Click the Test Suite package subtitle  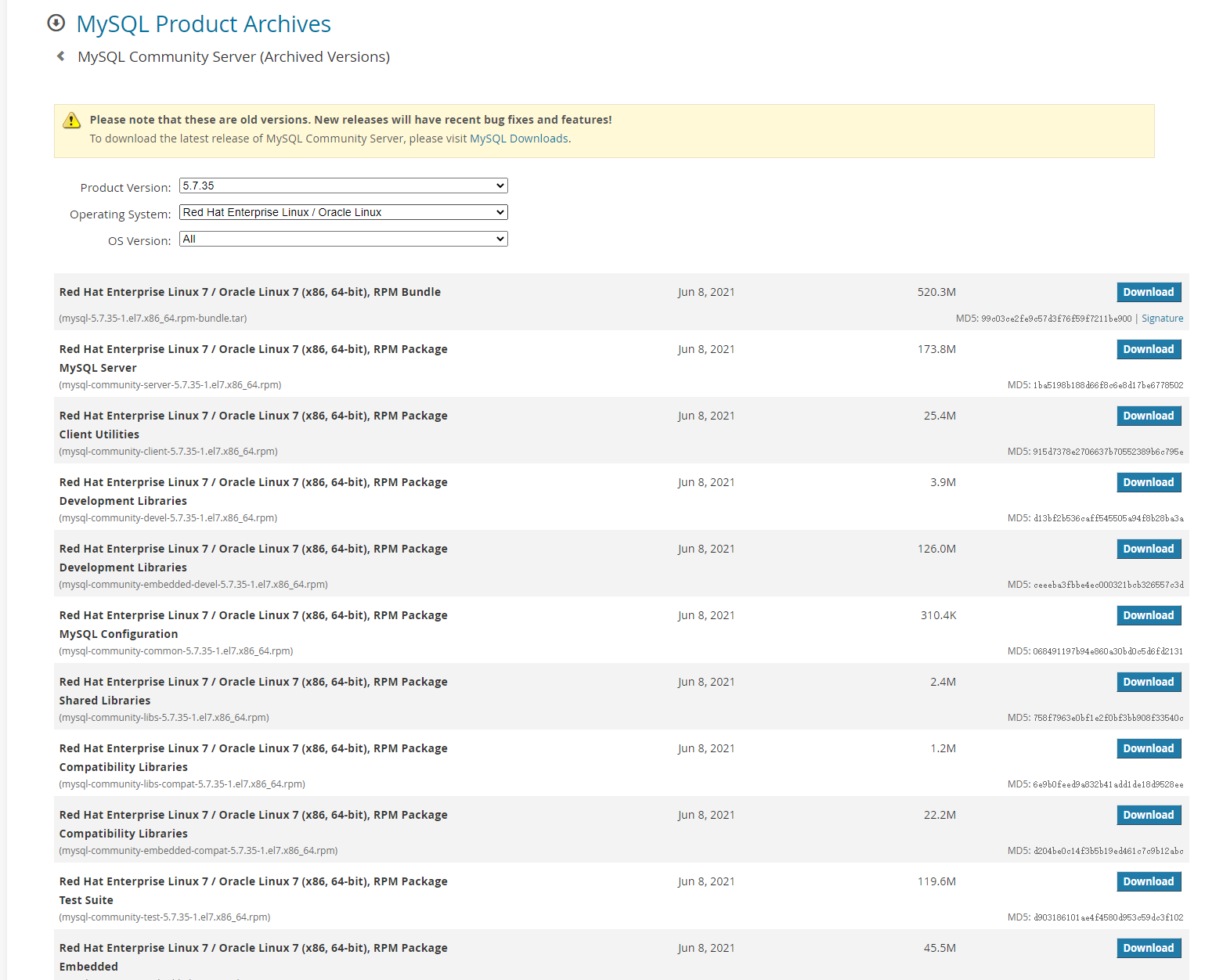(x=86, y=900)
